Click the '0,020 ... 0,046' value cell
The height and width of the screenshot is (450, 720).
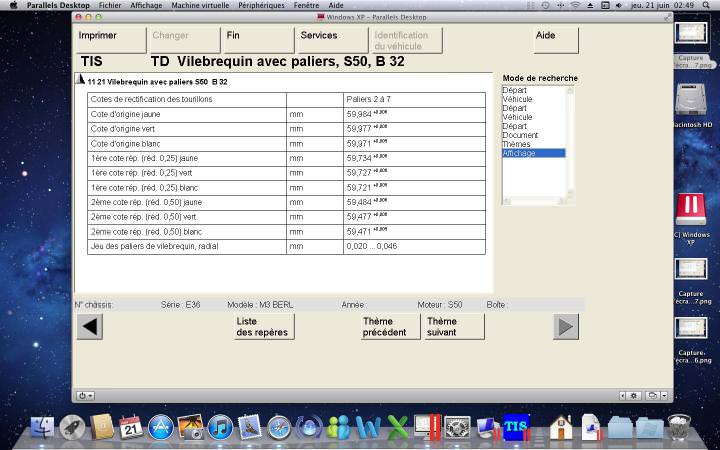click(x=414, y=247)
